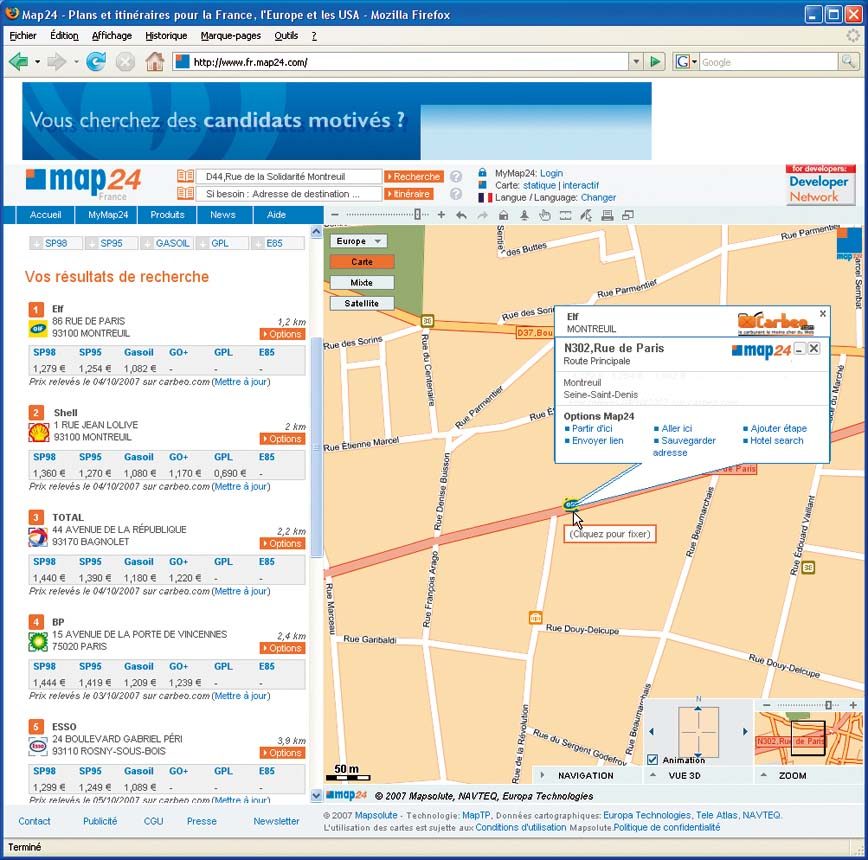The height and width of the screenshot is (860, 868).
Task: Click the help icon next to Itinéraire
Action: [456, 194]
